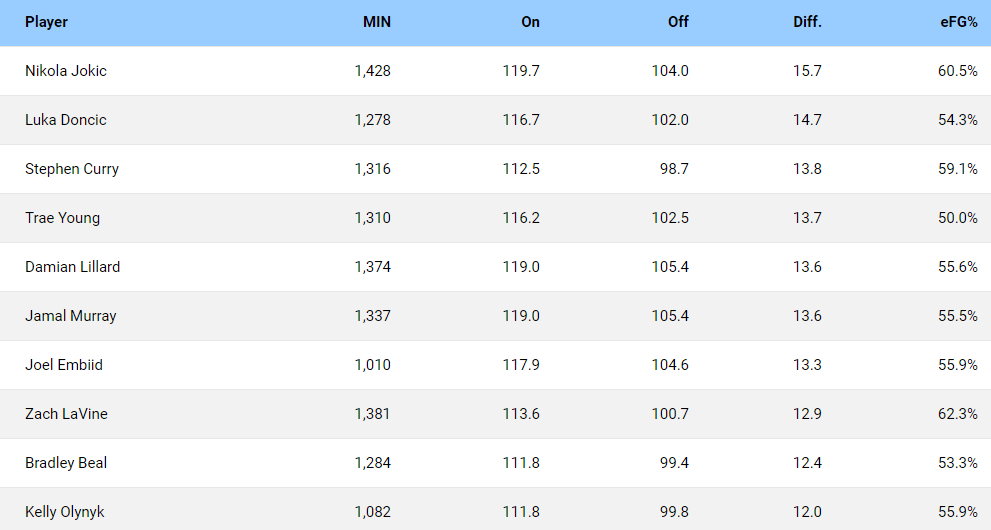991x530 pixels.
Task: Open Bradley Beal player entry
Action: (x=66, y=462)
